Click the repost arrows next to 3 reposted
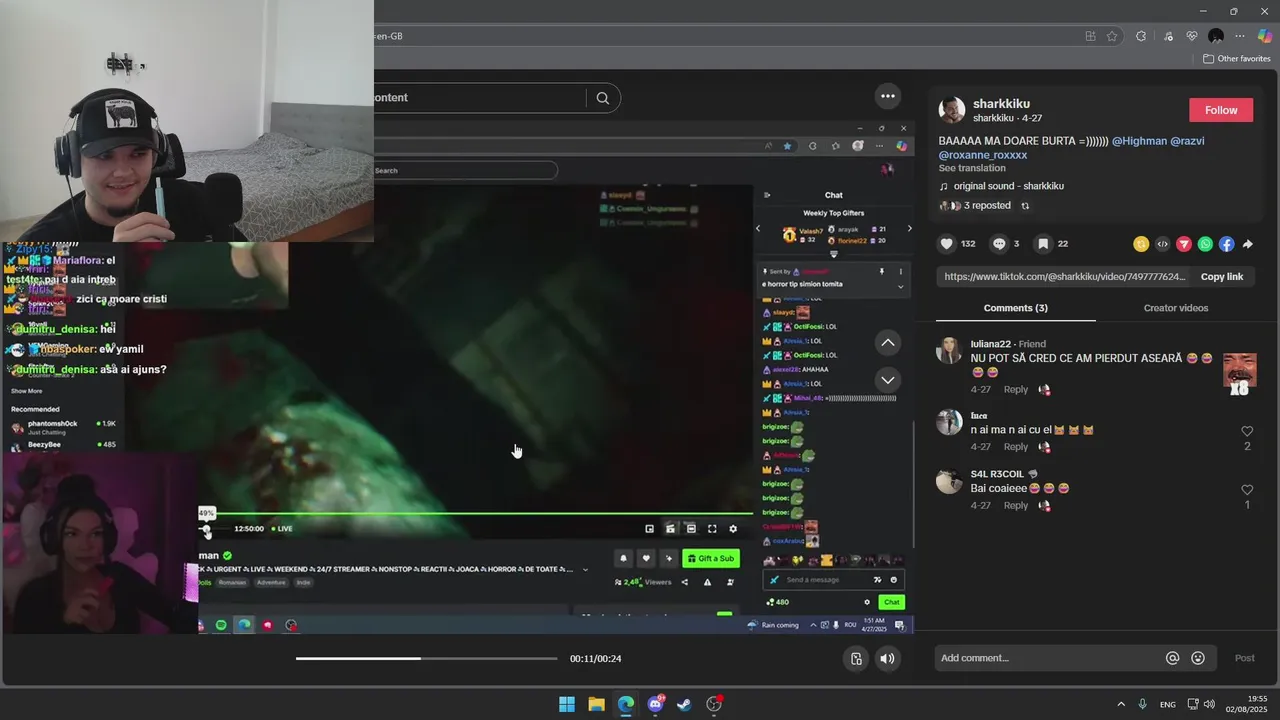Viewport: 1280px width, 720px height. [x=1025, y=206]
